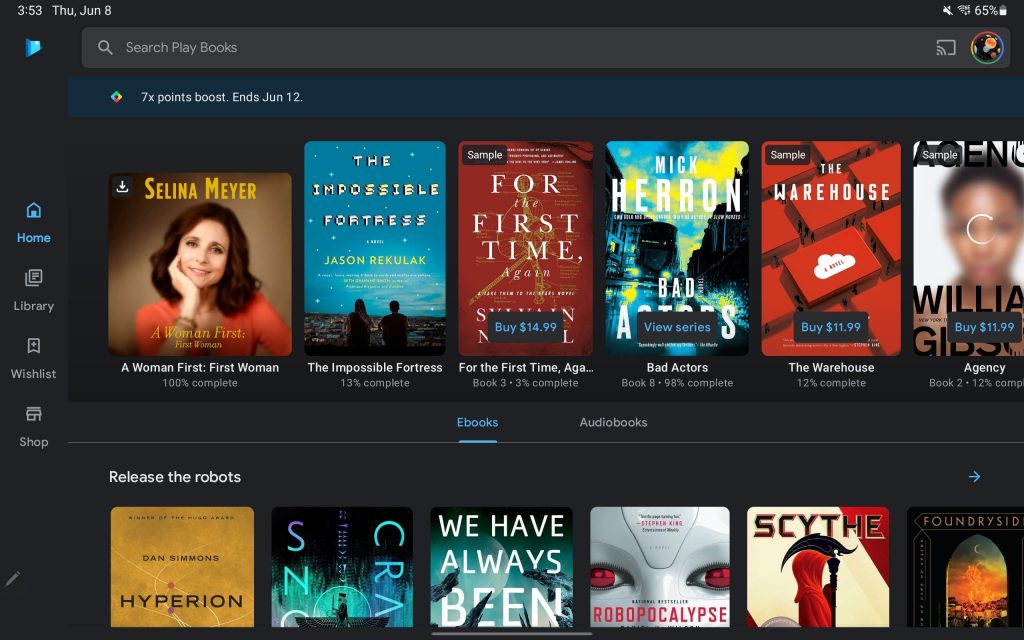Switch to the Audiobooks tab

(x=613, y=422)
